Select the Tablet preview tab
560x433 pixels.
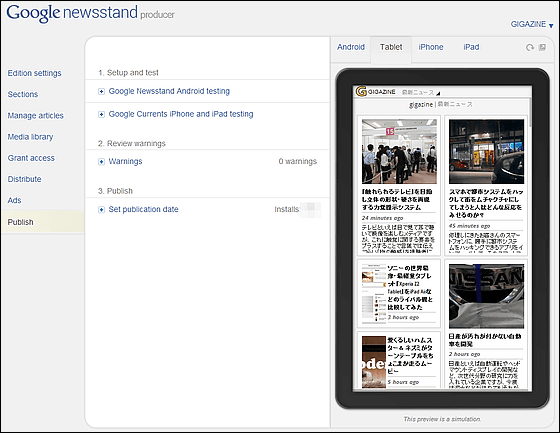coord(391,47)
